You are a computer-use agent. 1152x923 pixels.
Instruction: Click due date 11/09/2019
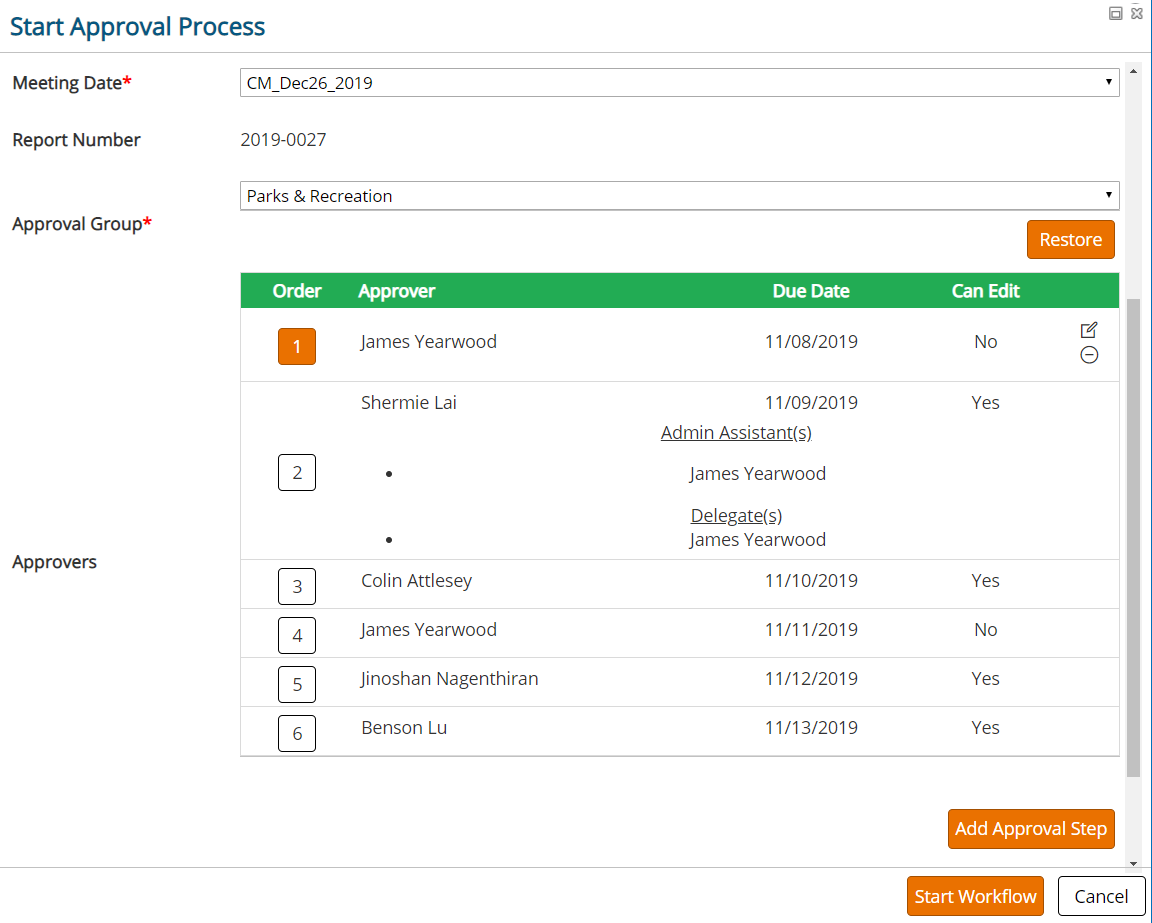click(811, 403)
